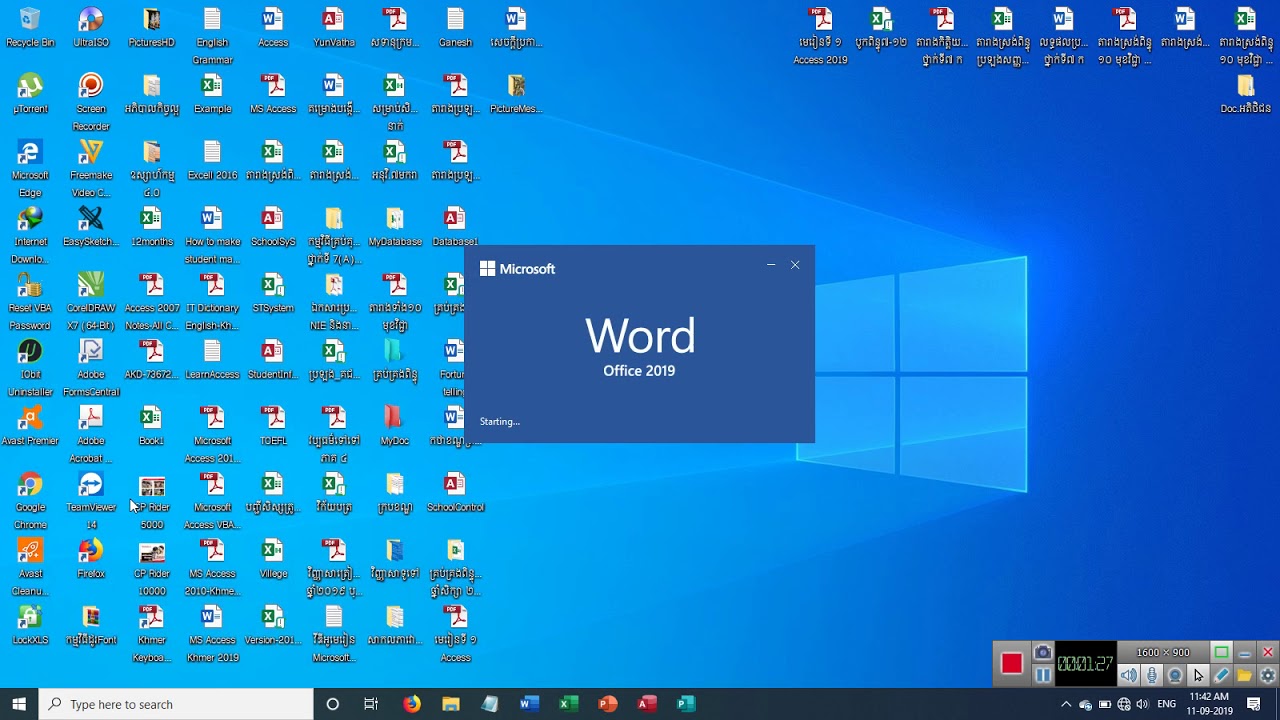Select the 12months Excel file icon
Image resolution: width=1280 pixels, height=720 pixels.
click(152, 227)
